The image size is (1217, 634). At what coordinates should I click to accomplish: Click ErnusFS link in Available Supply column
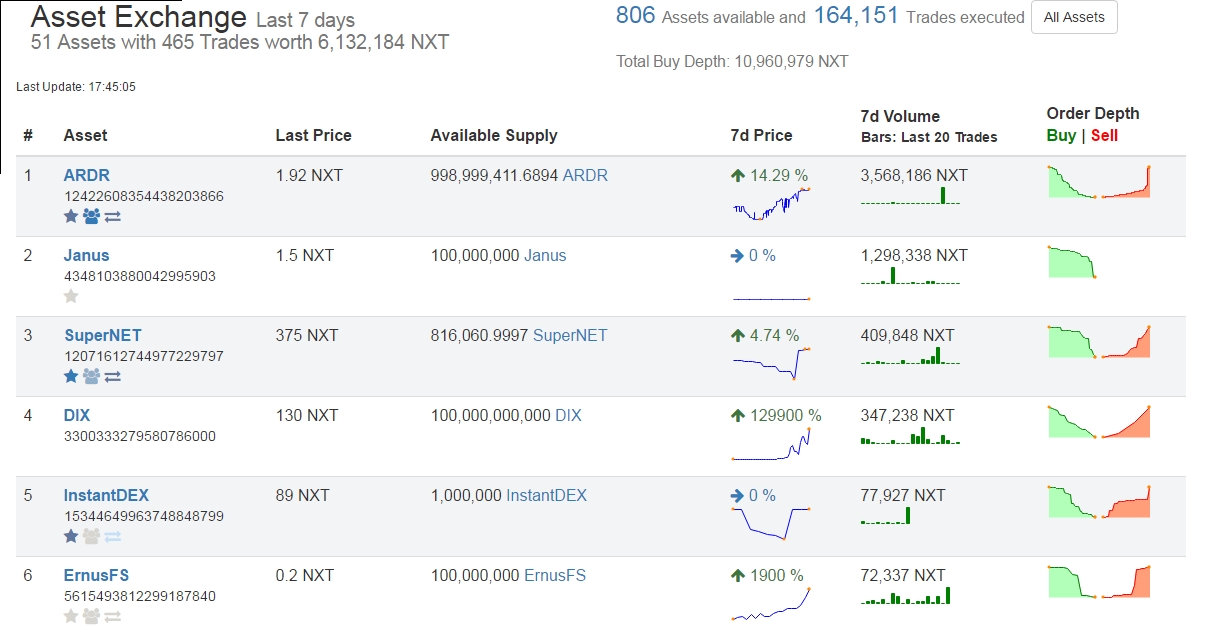[x=555, y=575]
